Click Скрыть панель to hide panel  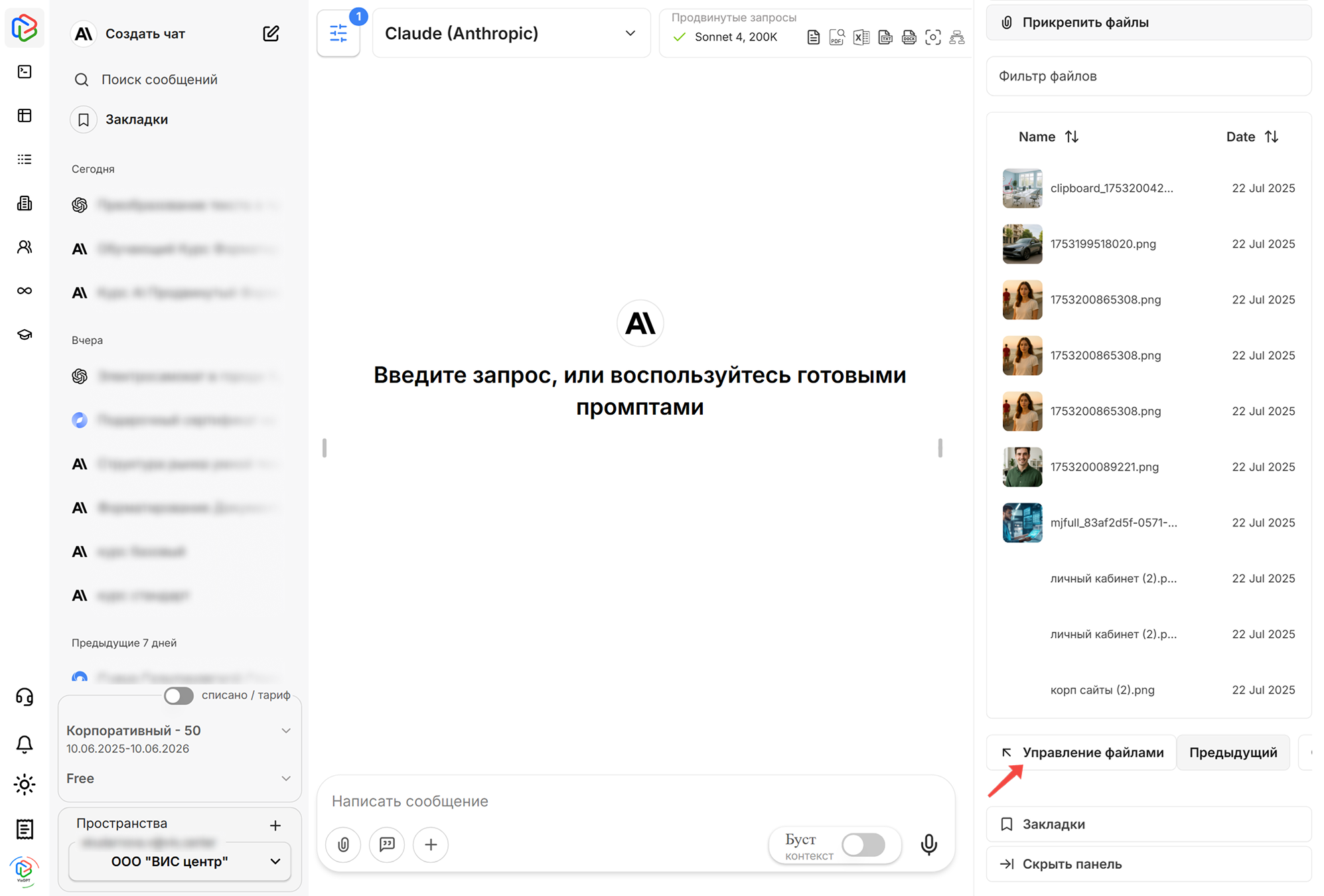tap(1148, 864)
